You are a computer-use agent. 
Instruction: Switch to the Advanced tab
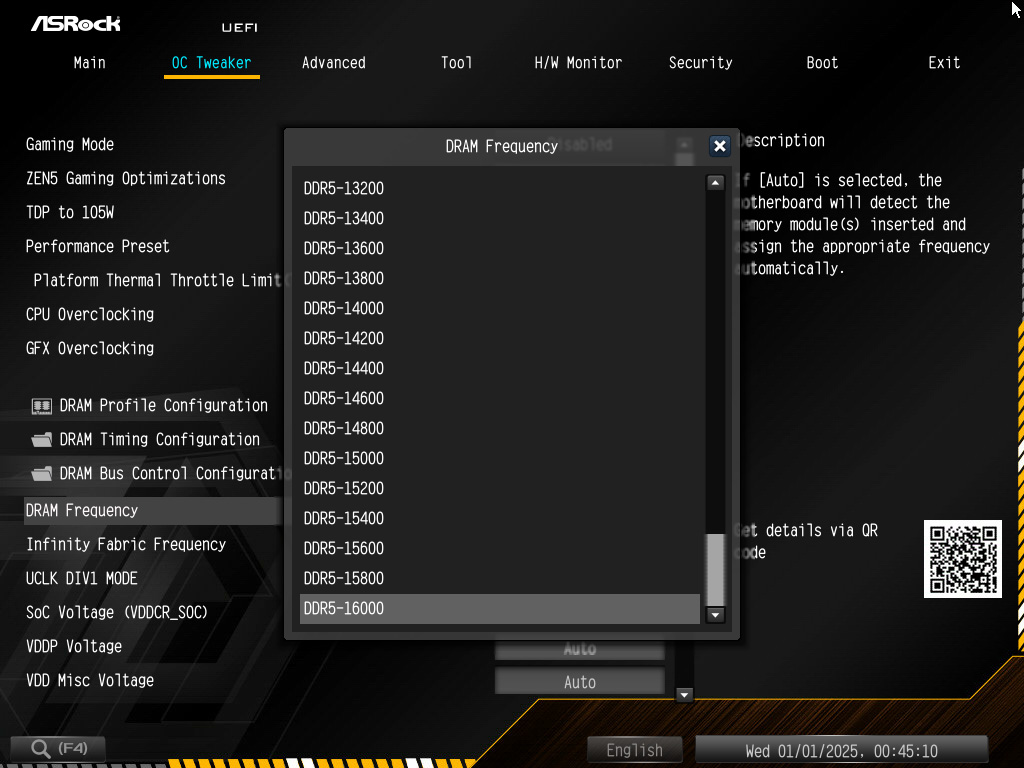(333, 63)
